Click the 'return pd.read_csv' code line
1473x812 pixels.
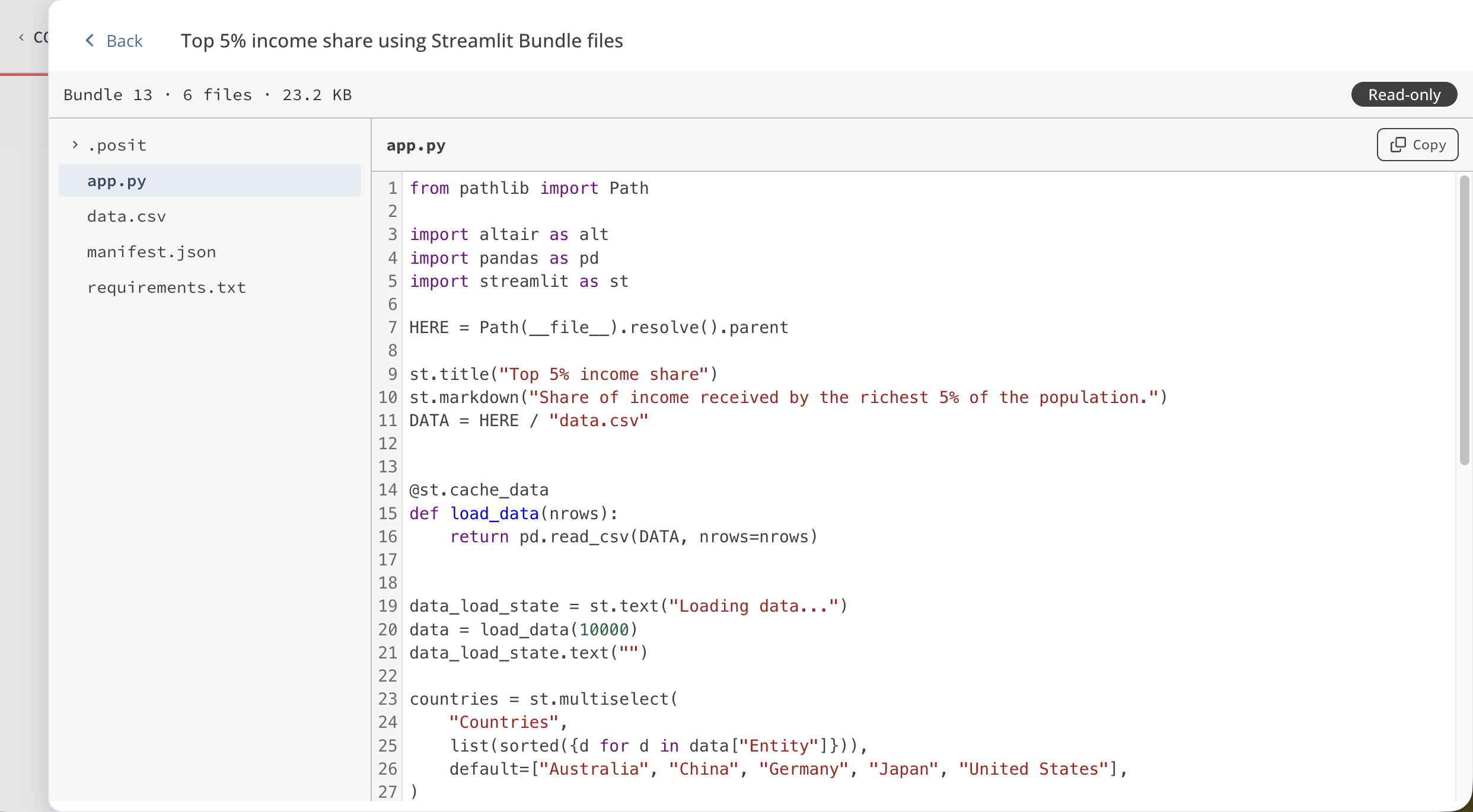(x=634, y=537)
